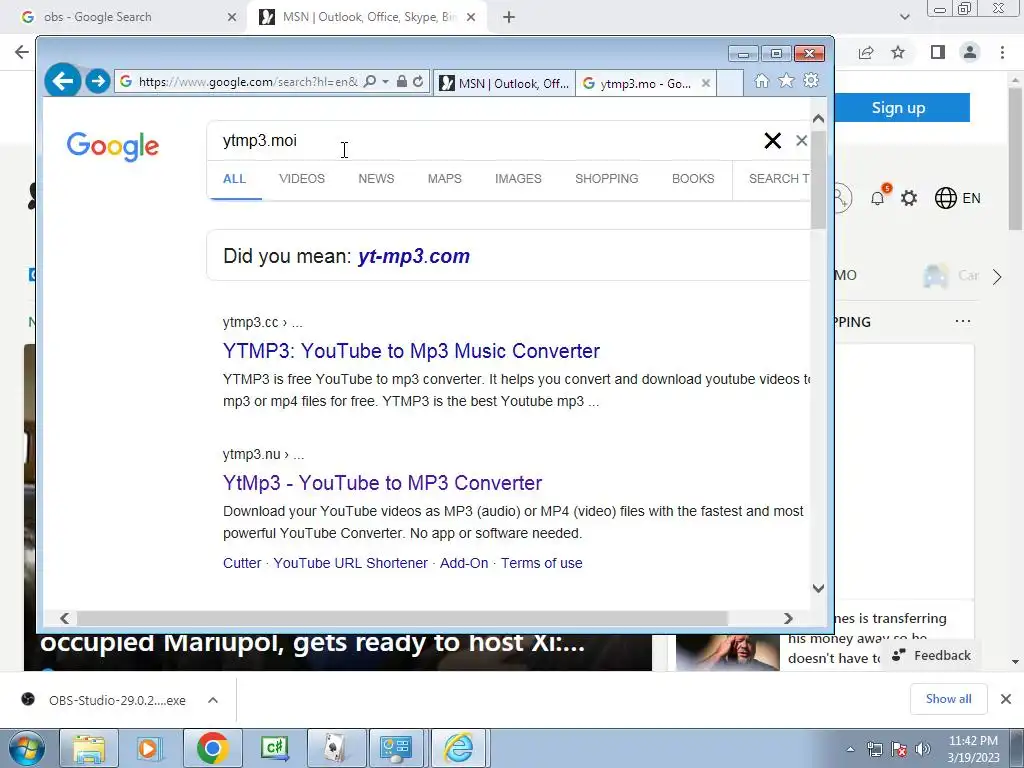Switch to MSN tab in Internet Explorer
The height and width of the screenshot is (768, 1024).
pyautogui.click(x=504, y=83)
